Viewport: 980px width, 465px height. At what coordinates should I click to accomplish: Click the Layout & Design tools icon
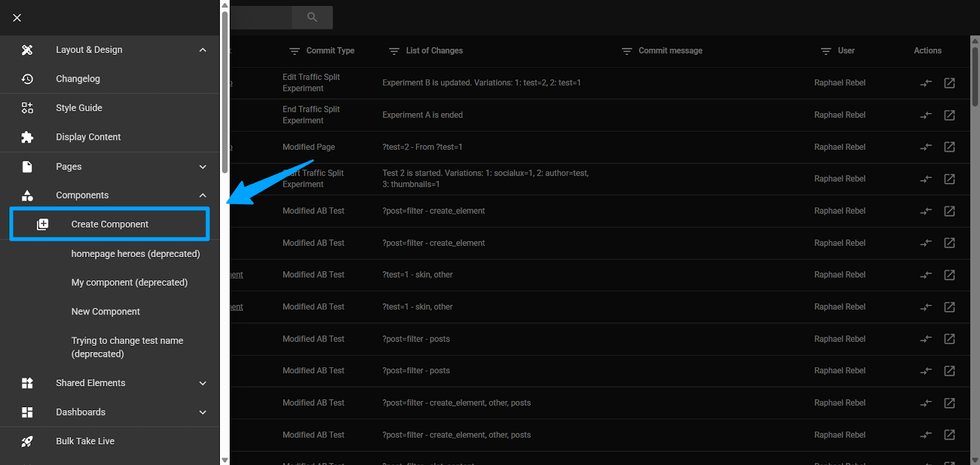pyautogui.click(x=27, y=50)
